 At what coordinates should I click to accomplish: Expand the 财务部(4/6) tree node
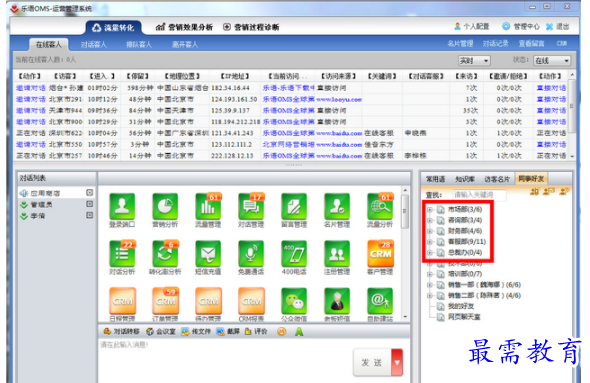pyautogui.click(x=429, y=231)
